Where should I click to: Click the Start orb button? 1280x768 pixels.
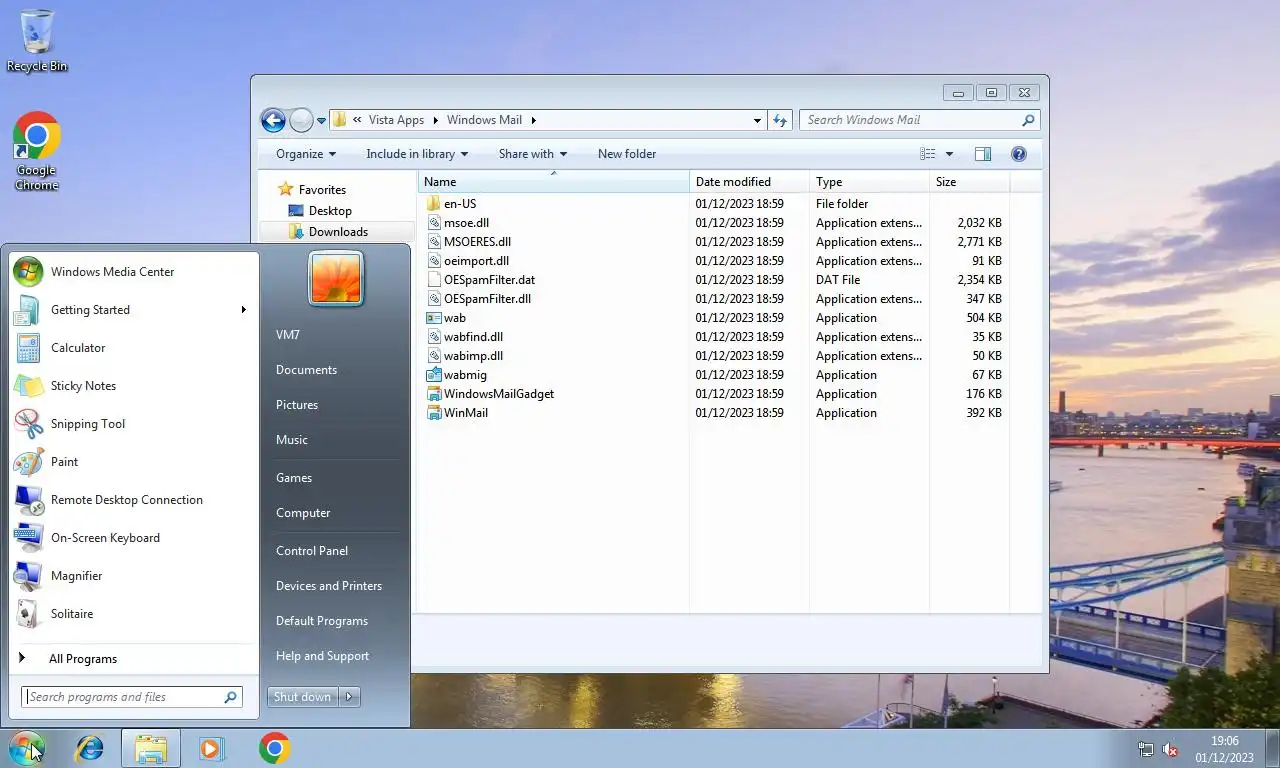click(x=27, y=748)
